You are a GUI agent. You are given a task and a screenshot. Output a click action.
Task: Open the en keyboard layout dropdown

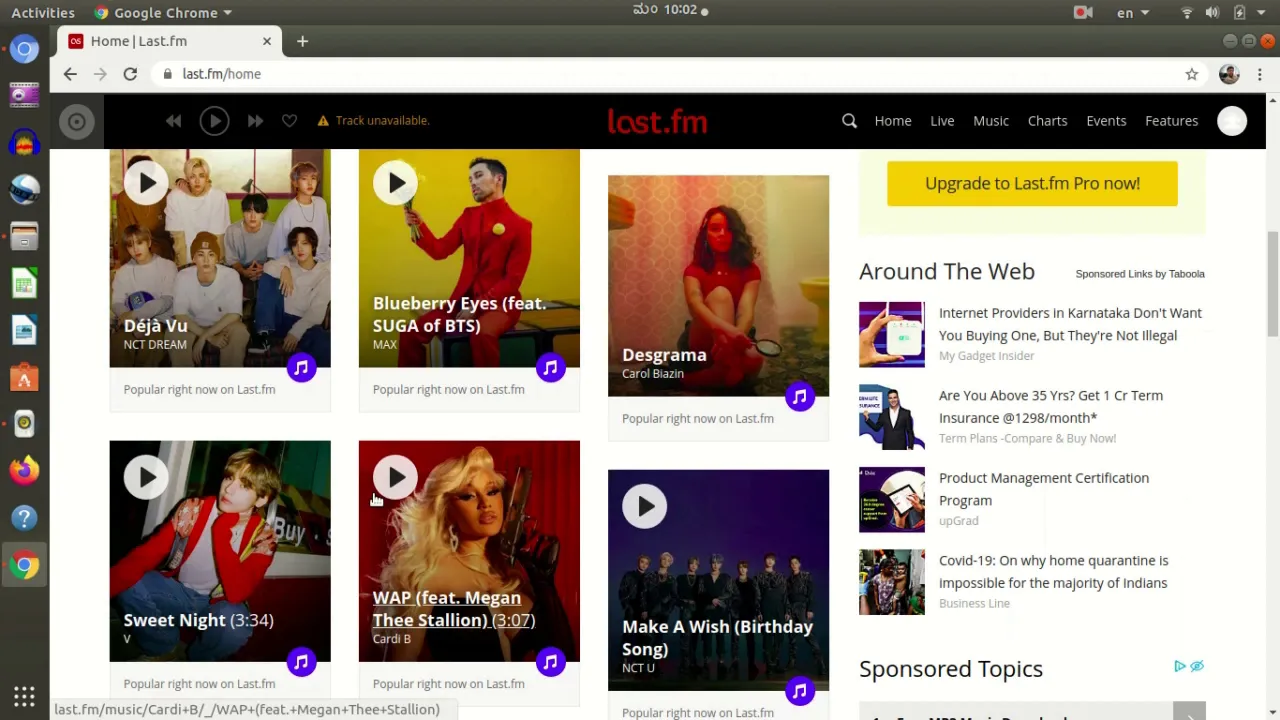[1132, 12]
